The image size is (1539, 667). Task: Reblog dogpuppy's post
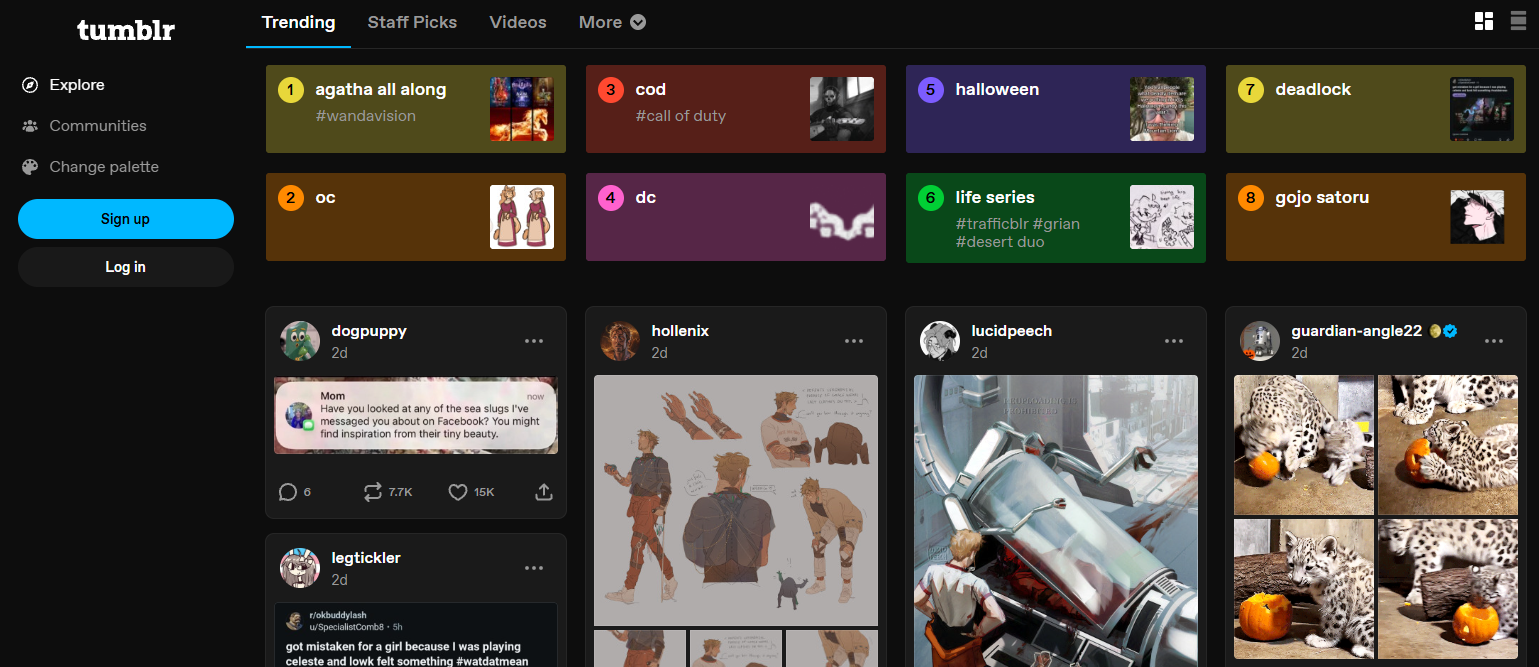coord(373,492)
